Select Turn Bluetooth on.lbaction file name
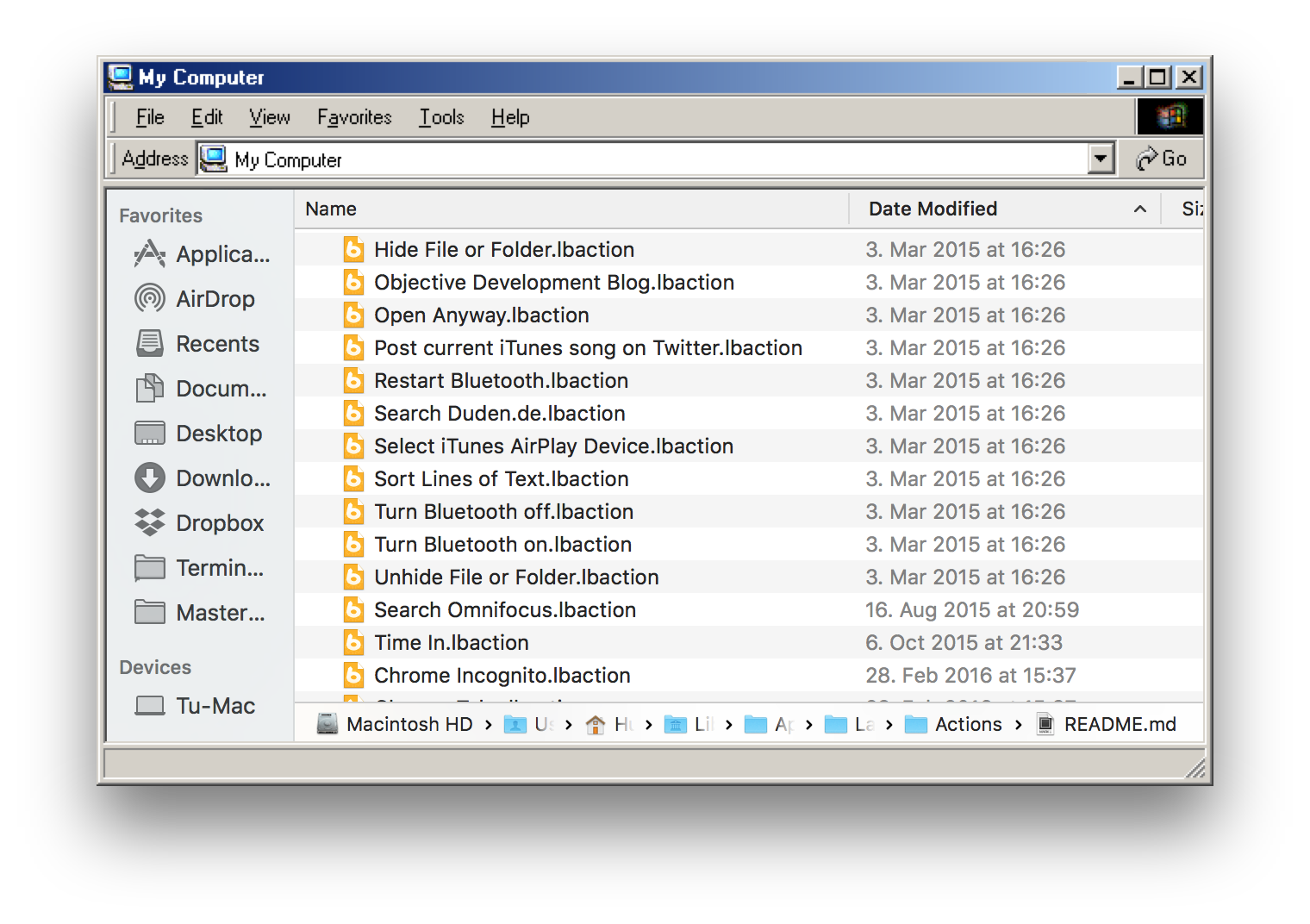The image size is (1310, 924). pyautogui.click(x=502, y=544)
